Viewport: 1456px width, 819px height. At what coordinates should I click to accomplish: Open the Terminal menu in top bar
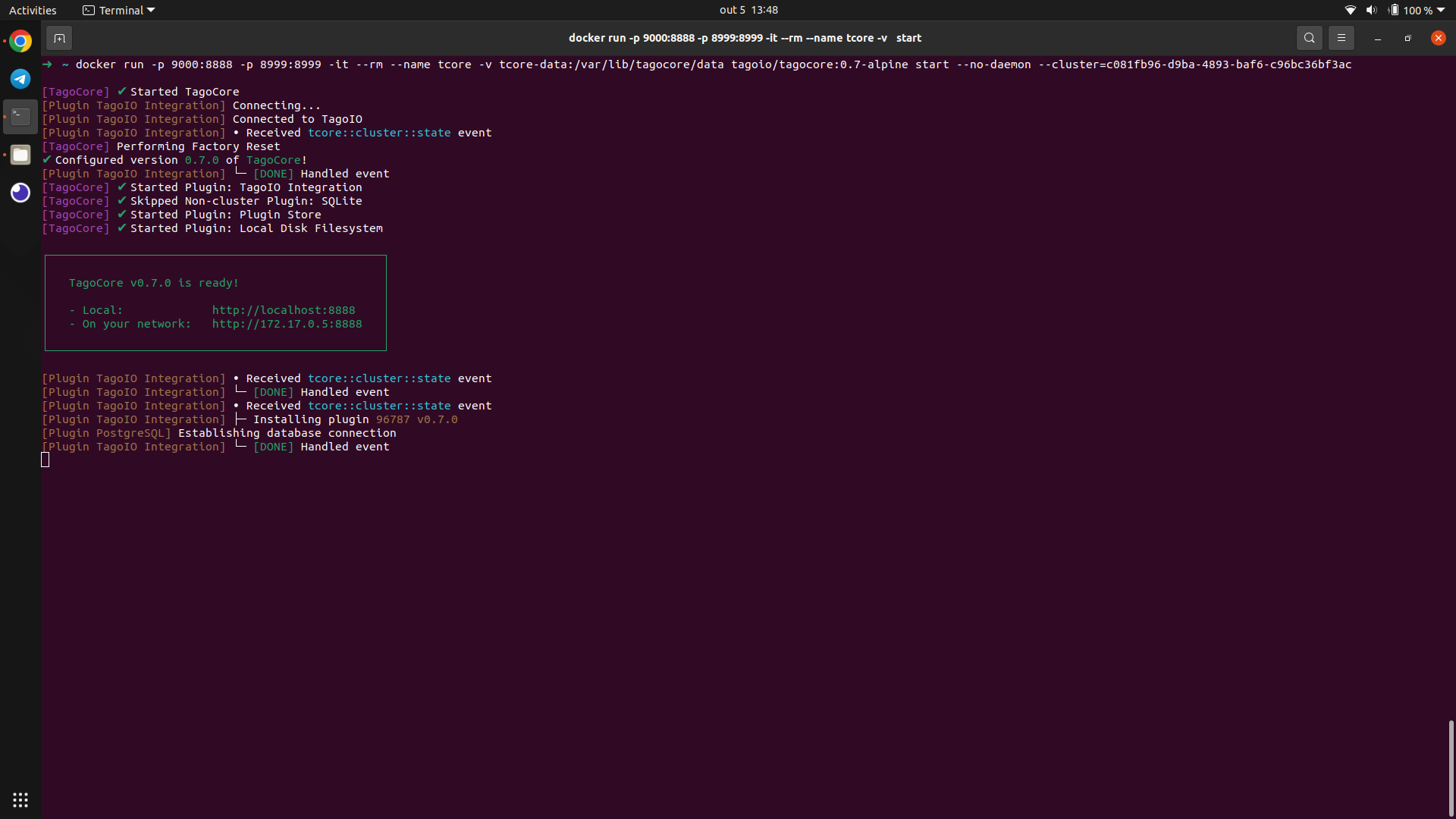118,10
